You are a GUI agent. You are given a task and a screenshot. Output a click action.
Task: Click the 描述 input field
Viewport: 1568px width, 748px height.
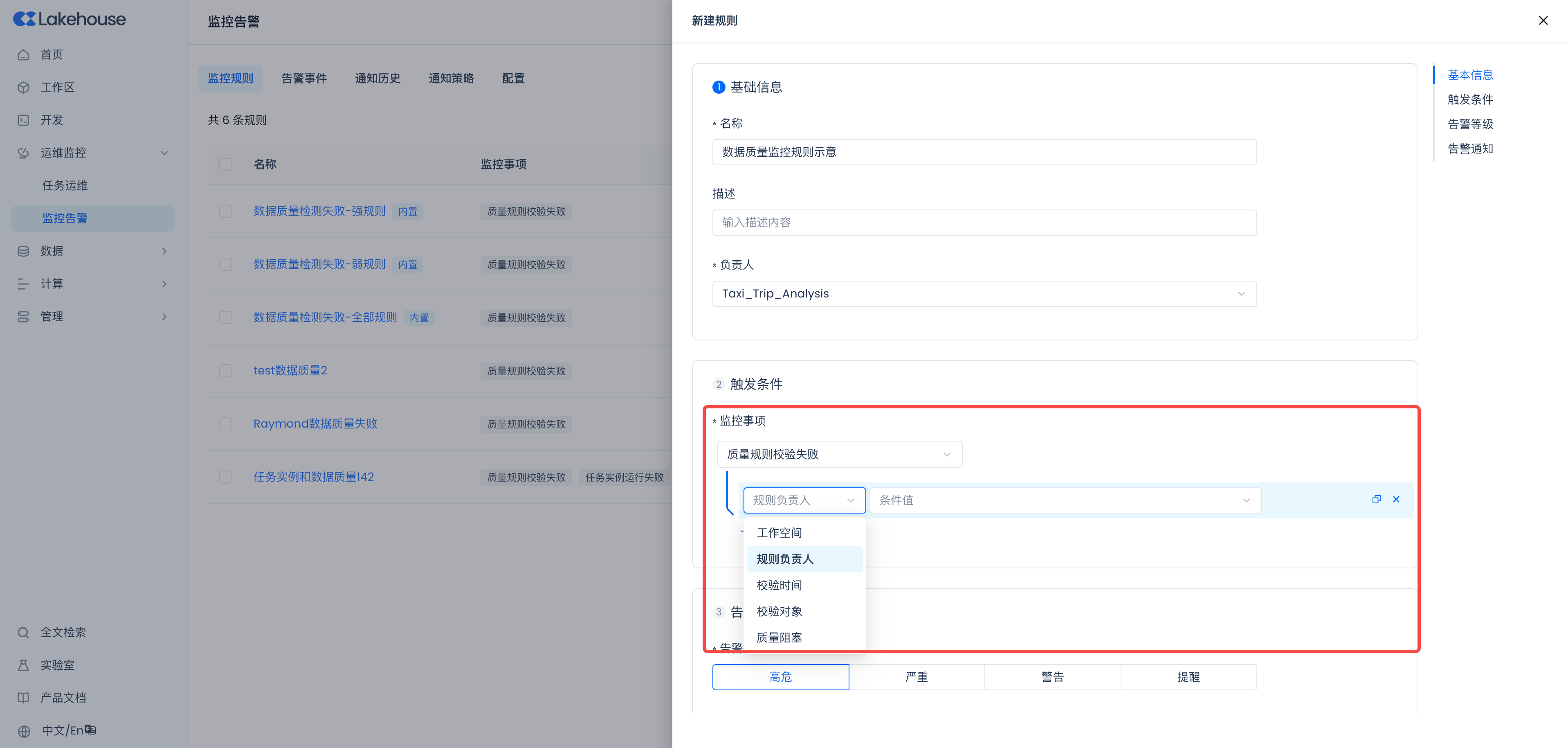click(x=984, y=222)
